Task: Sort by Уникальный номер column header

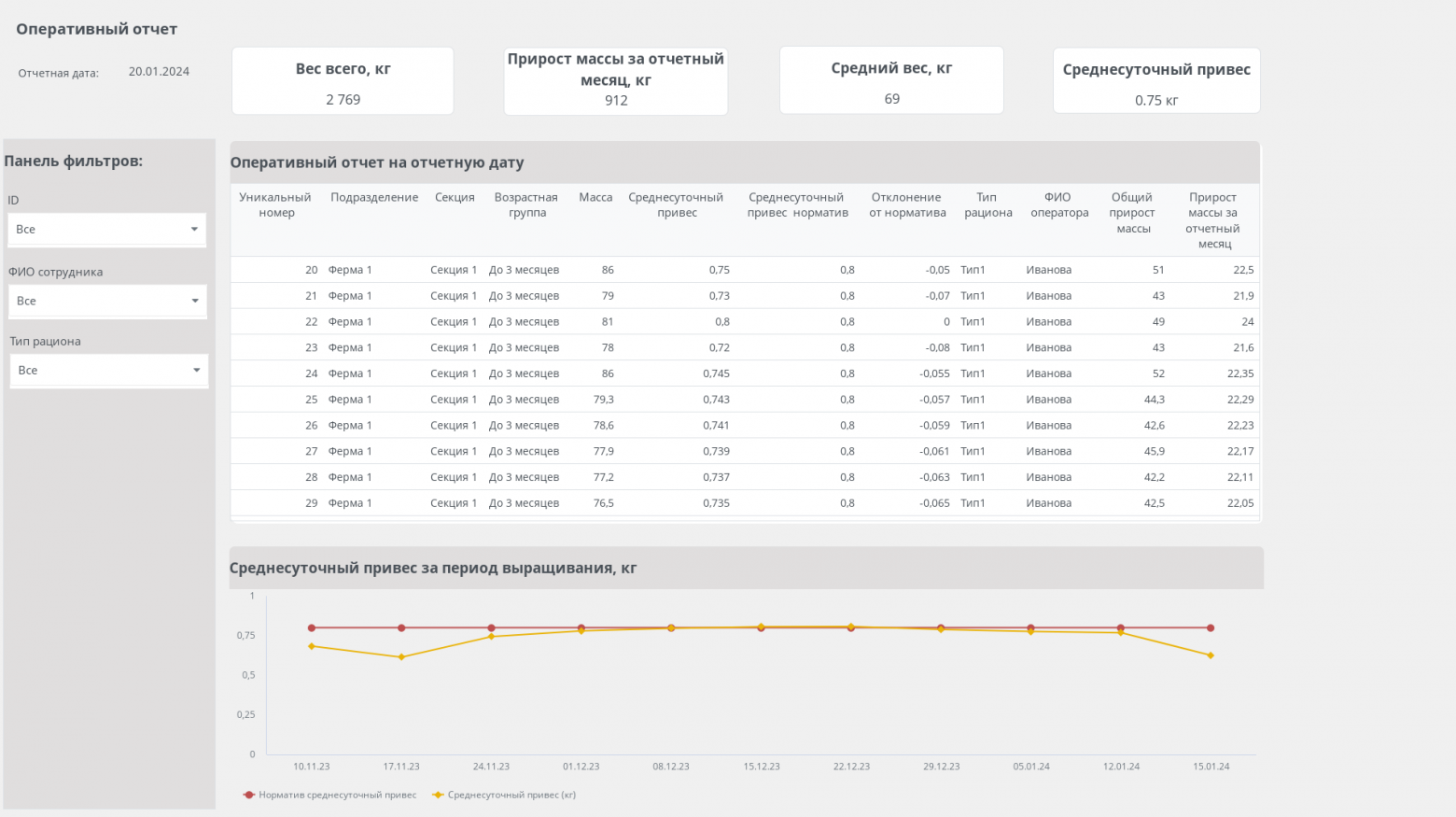Action: (x=275, y=205)
